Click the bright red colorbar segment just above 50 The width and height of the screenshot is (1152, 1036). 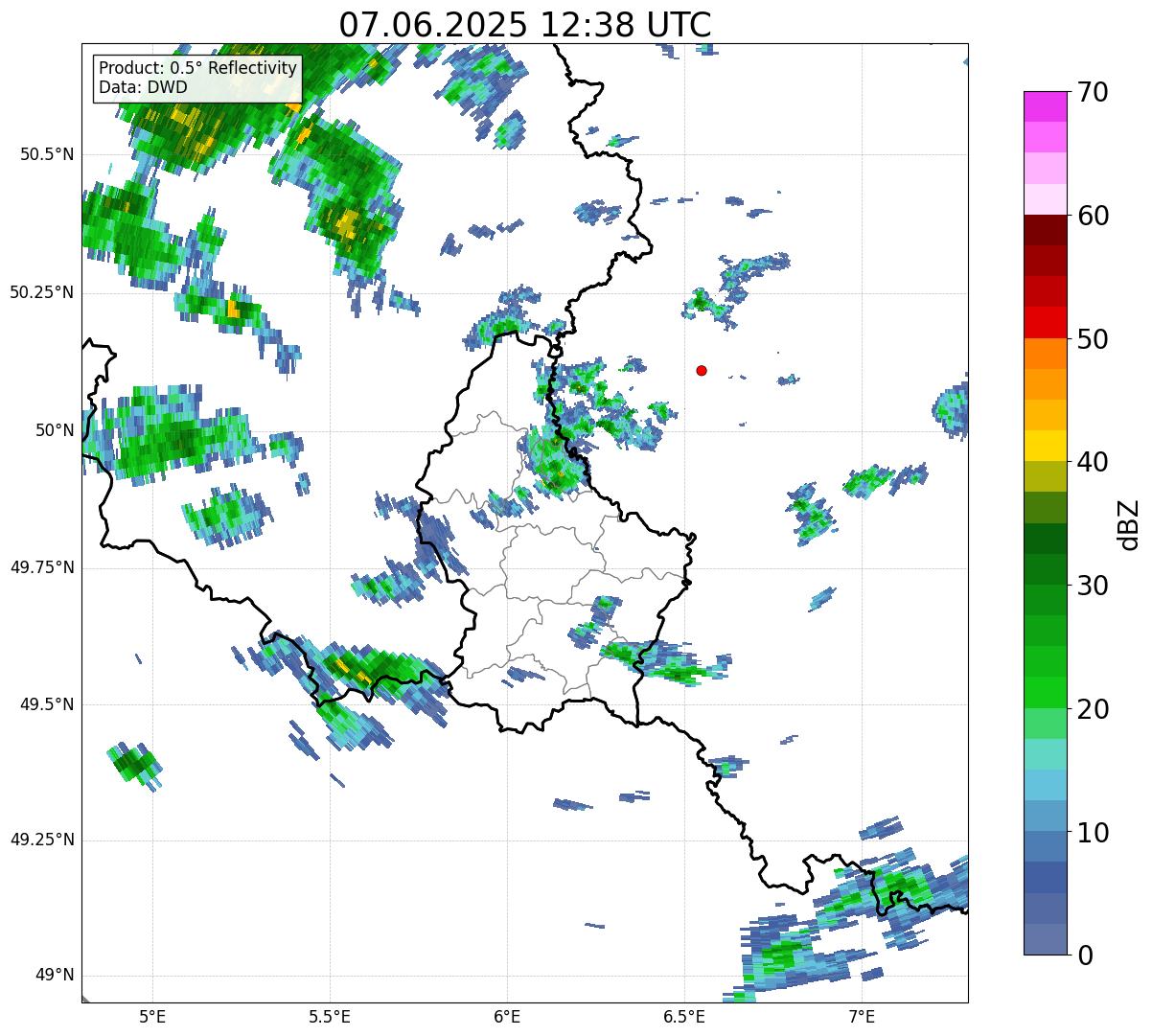point(1045,322)
